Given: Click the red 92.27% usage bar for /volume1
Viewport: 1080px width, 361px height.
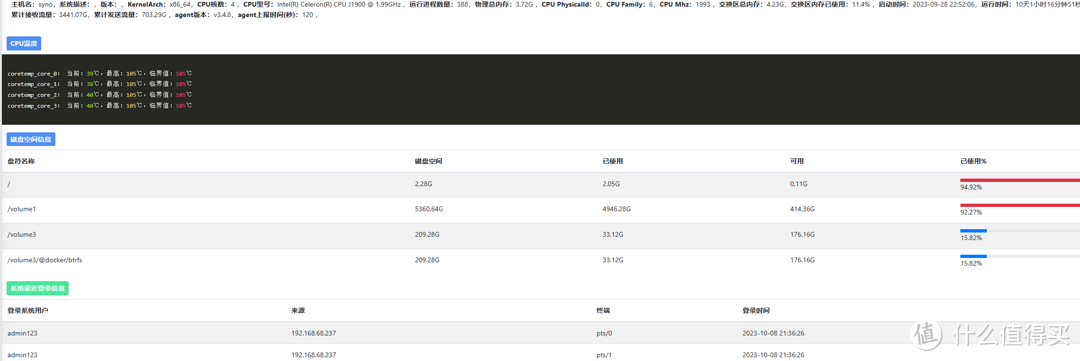Looking at the screenshot, I should (x=1020, y=205).
